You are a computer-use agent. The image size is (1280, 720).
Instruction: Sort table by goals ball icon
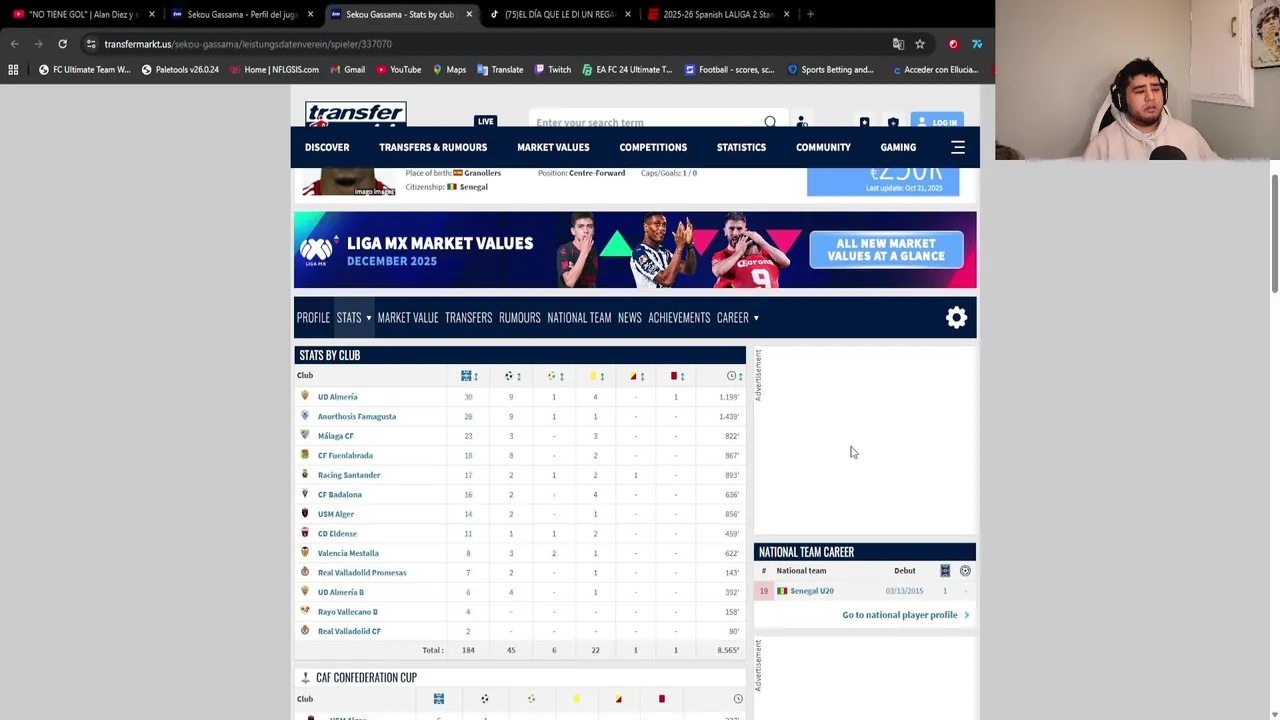[509, 376]
